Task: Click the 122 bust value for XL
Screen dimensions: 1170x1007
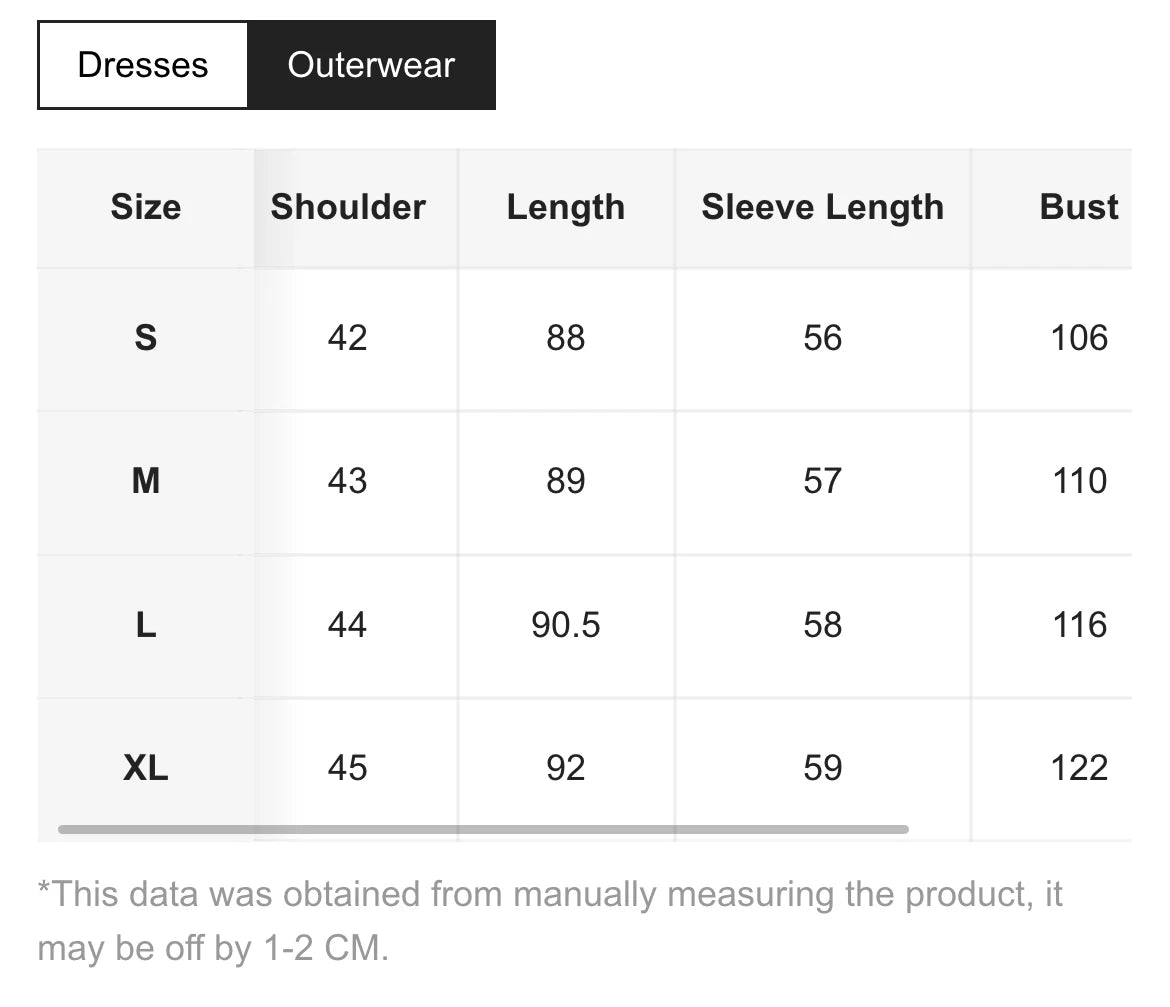Action: (1079, 768)
